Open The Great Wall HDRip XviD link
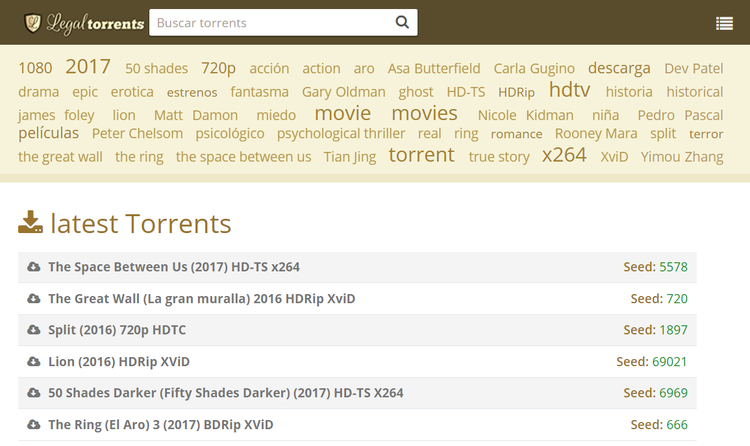Viewport: 750px width, 446px height. [201, 298]
